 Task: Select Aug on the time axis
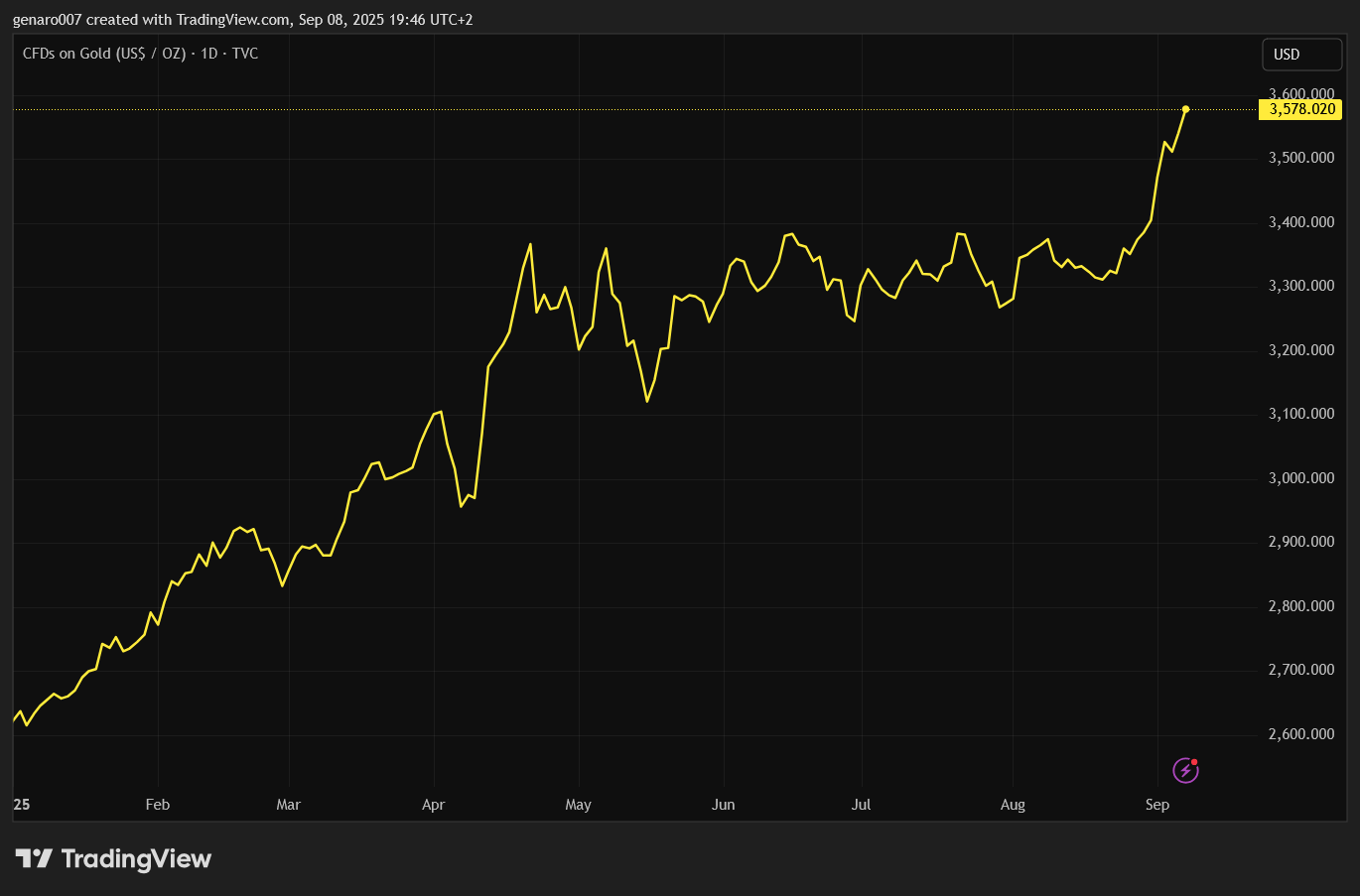(x=1013, y=805)
